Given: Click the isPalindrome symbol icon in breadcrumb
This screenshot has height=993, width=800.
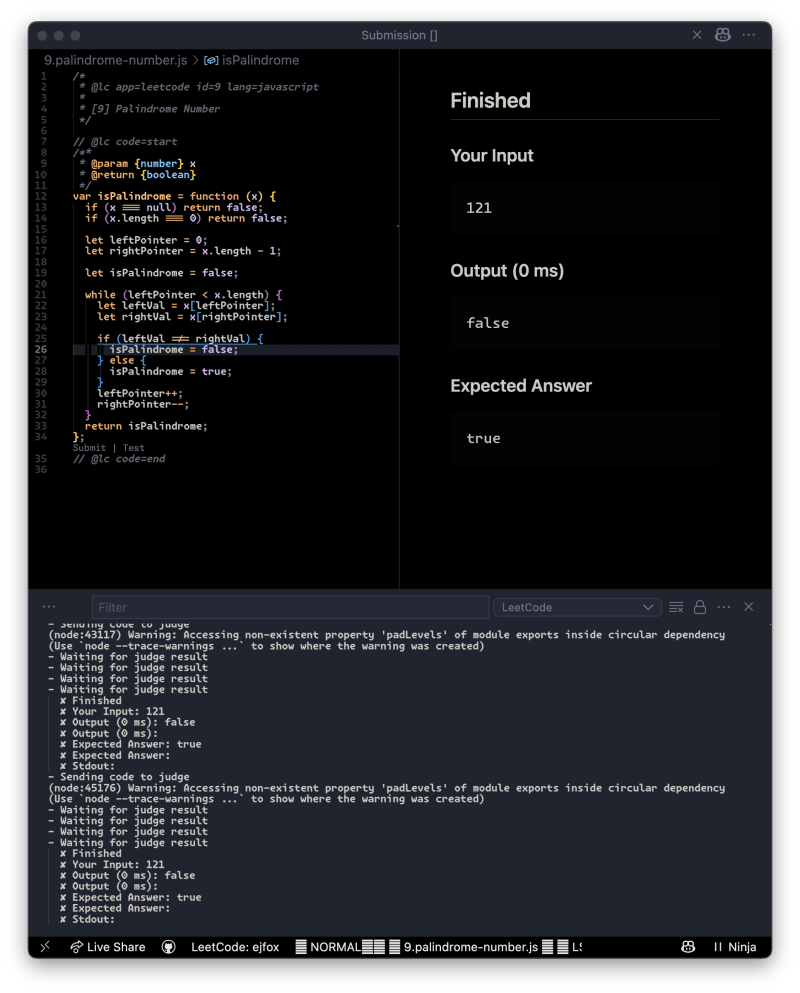Looking at the screenshot, I should click(x=210, y=60).
